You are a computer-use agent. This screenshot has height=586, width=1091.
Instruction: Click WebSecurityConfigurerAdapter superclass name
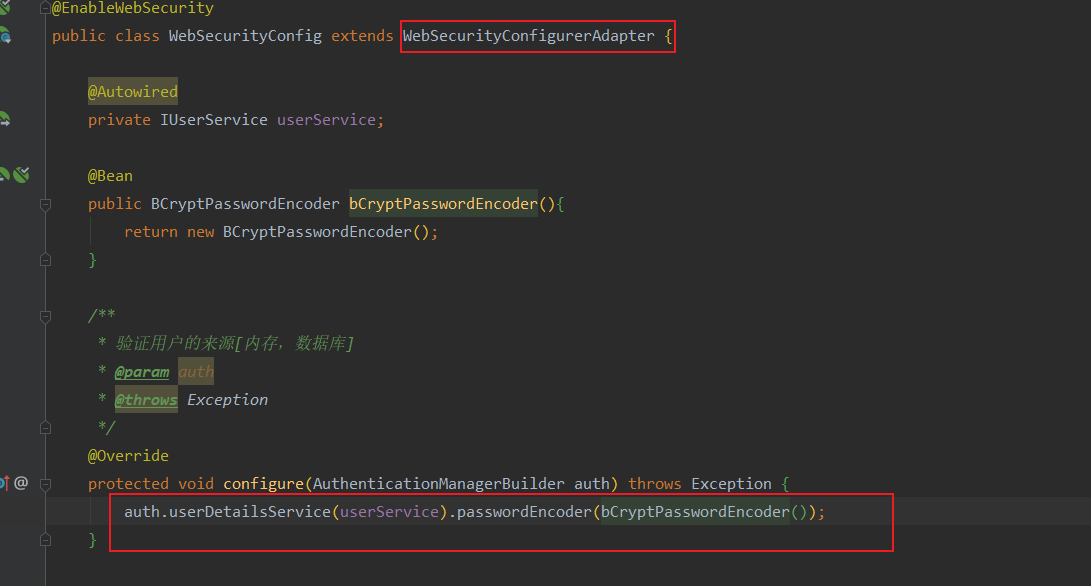click(x=528, y=35)
